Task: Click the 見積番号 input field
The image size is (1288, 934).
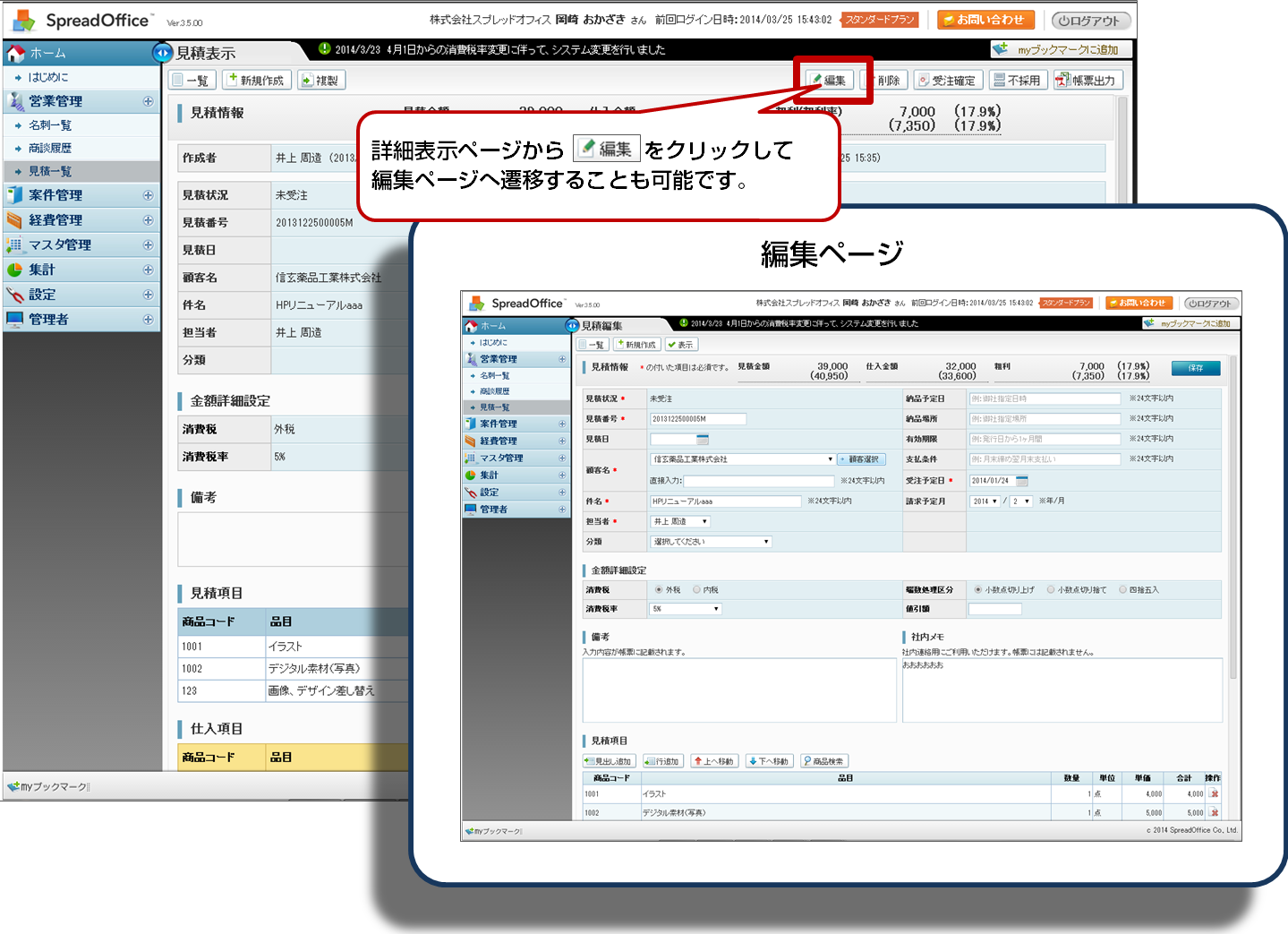Action: [x=698, y=419]
